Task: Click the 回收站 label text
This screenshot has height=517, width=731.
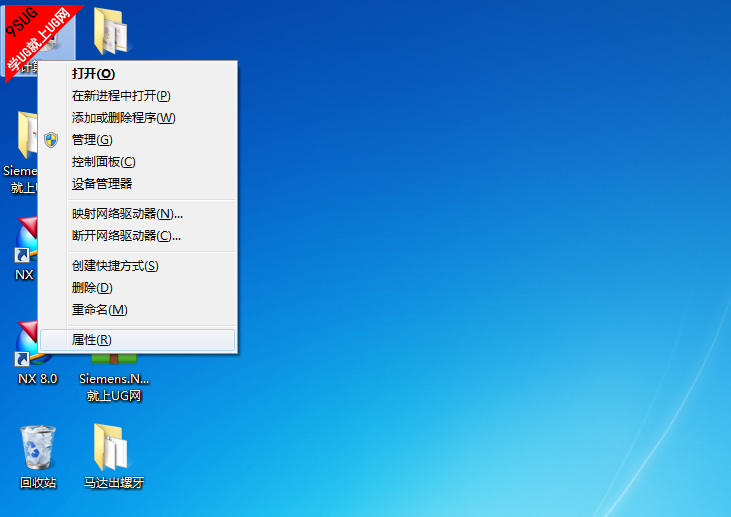Action: (38, 483)
